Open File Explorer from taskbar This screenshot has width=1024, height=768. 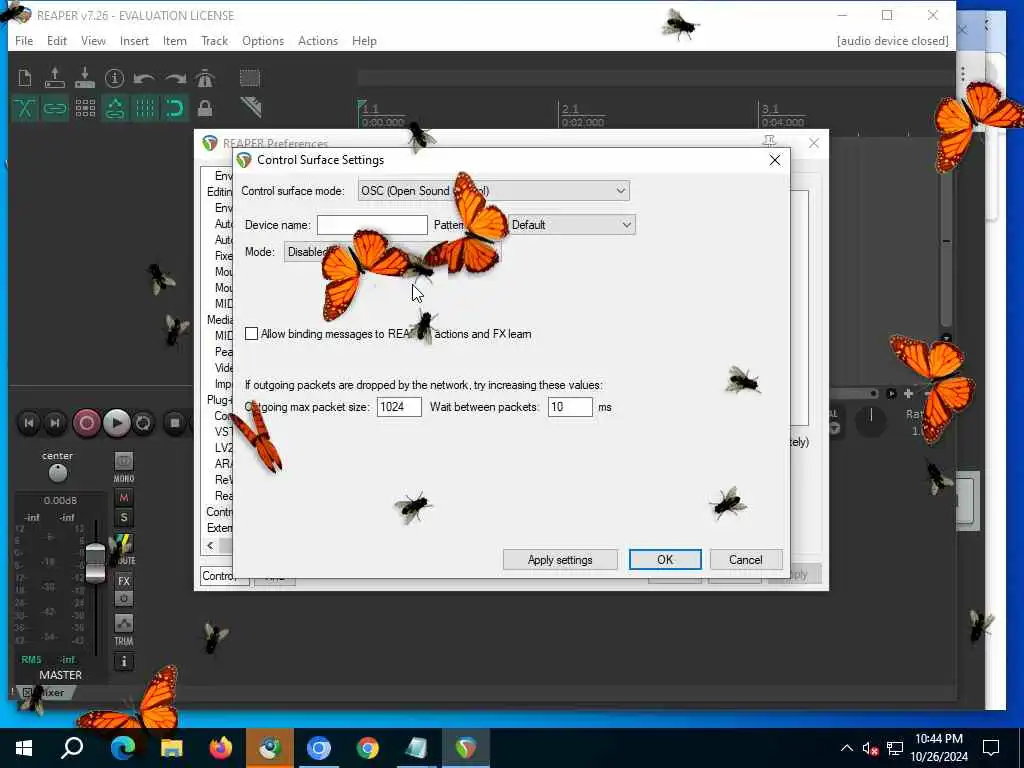point(172,748)
